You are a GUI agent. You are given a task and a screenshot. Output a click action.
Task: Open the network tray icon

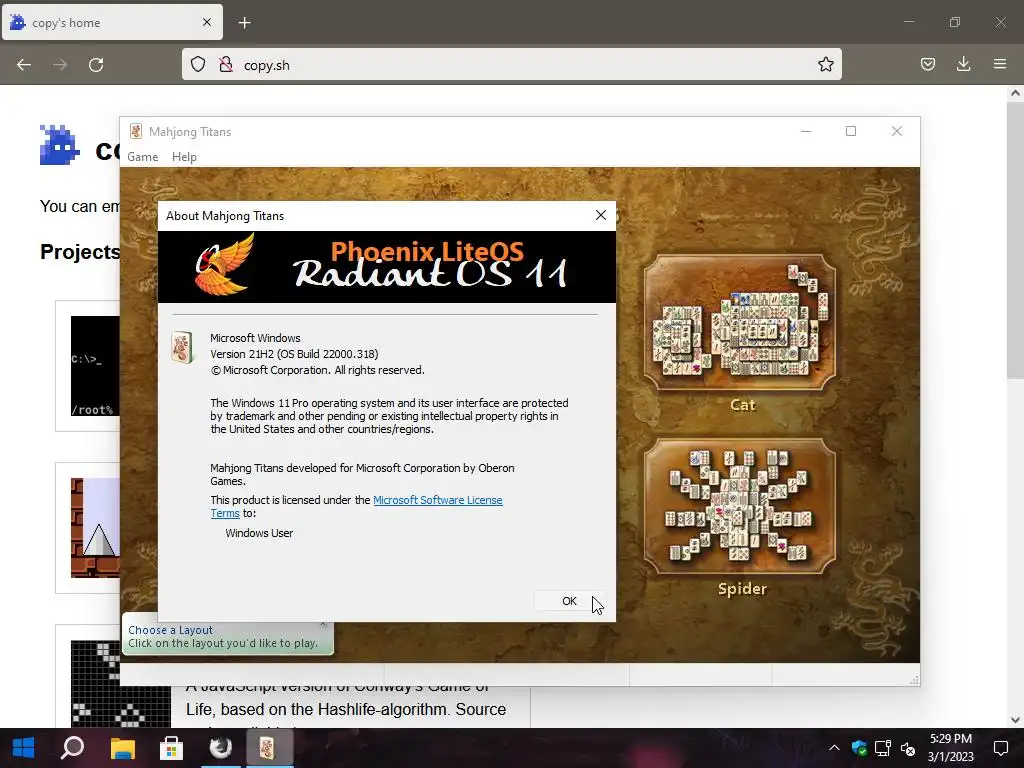tap(883, 748)
